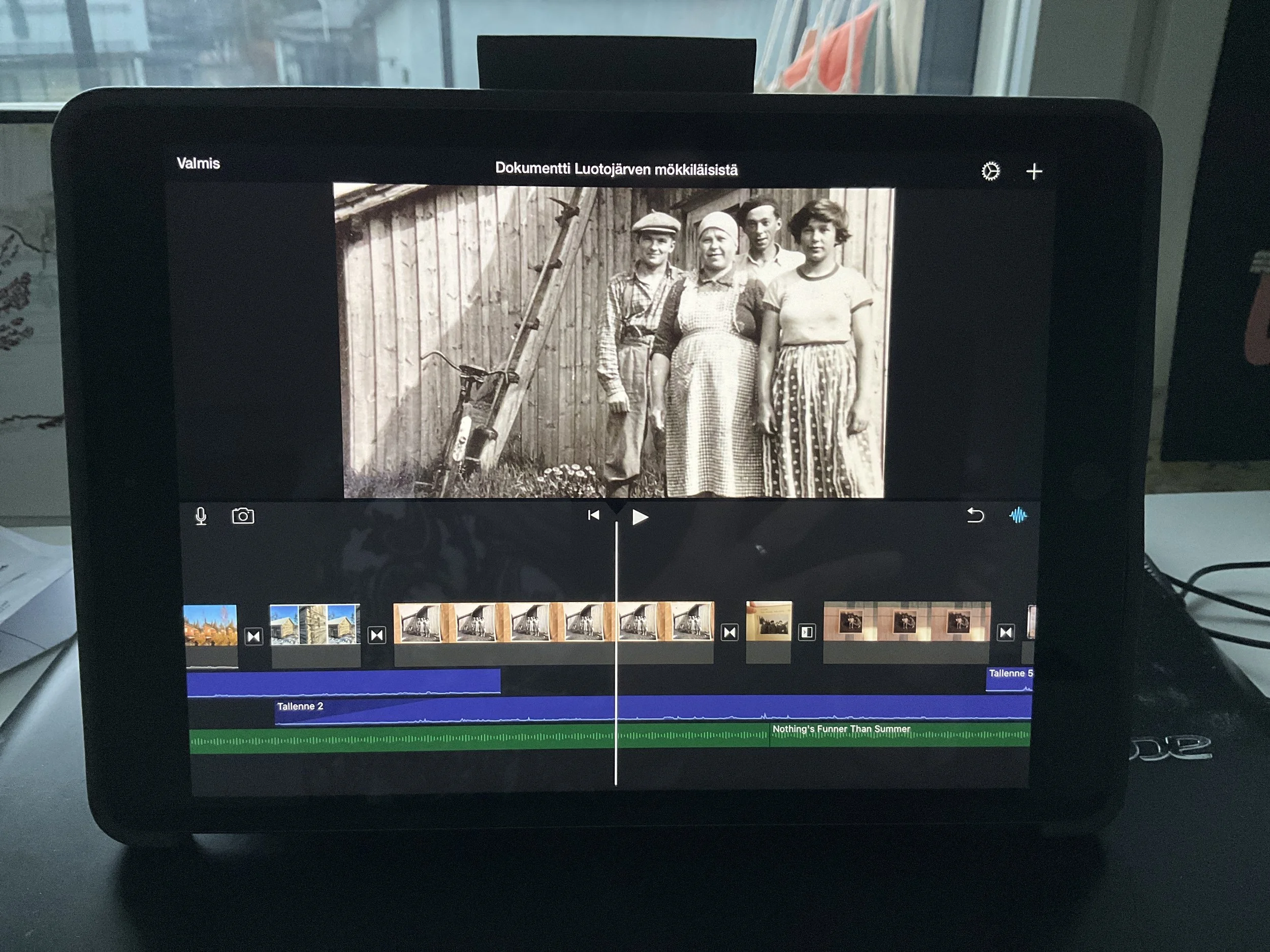Open transition after the group photo clip
This screenshot has width=1270, height=952.
(x=729, y=632)
